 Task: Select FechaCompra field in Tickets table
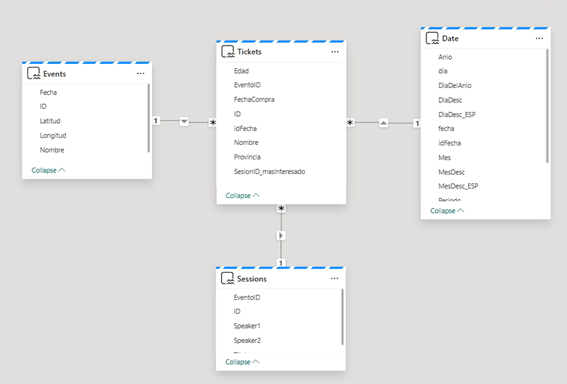tap(254, 99)
